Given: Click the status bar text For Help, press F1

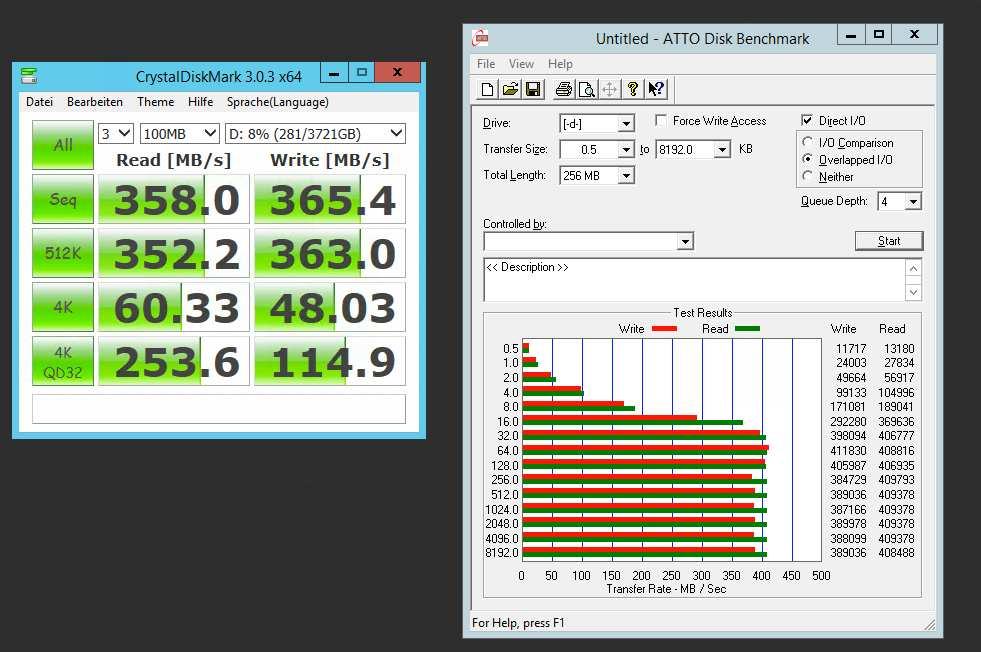Looking at the screenshot, I should pyautogui.click(x=518, y=623).
